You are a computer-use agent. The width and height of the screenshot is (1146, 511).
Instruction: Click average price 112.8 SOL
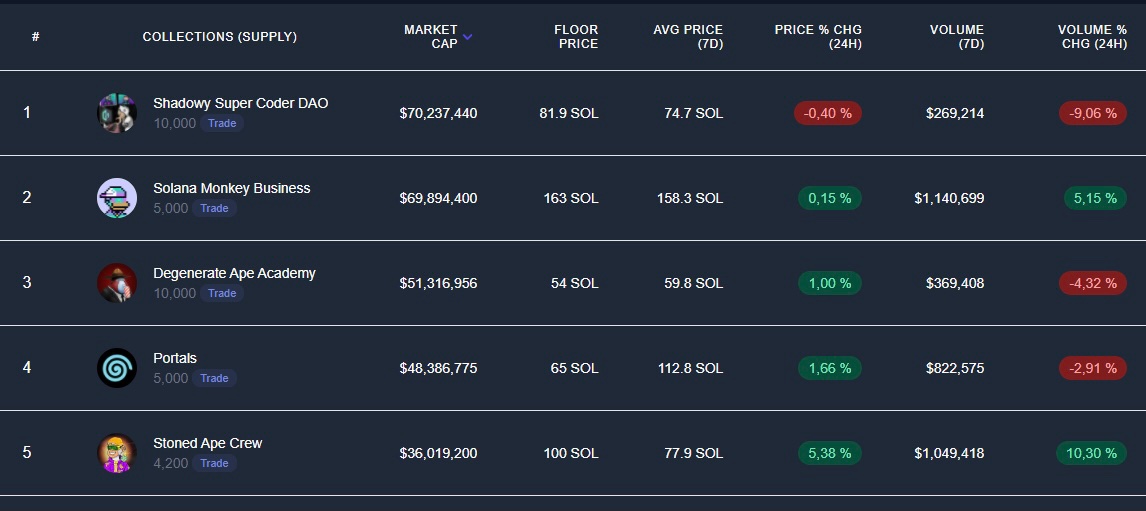point(691,368)
